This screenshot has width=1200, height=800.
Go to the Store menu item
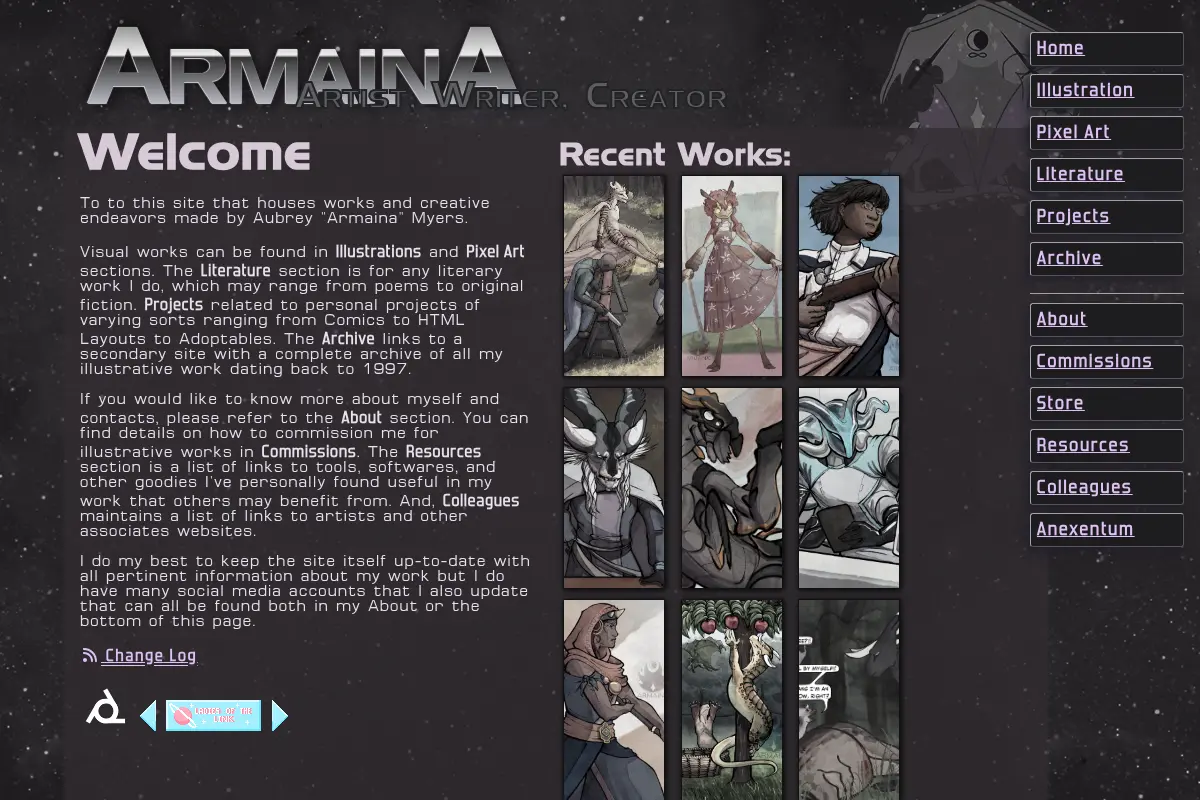tap(1106, 403)
